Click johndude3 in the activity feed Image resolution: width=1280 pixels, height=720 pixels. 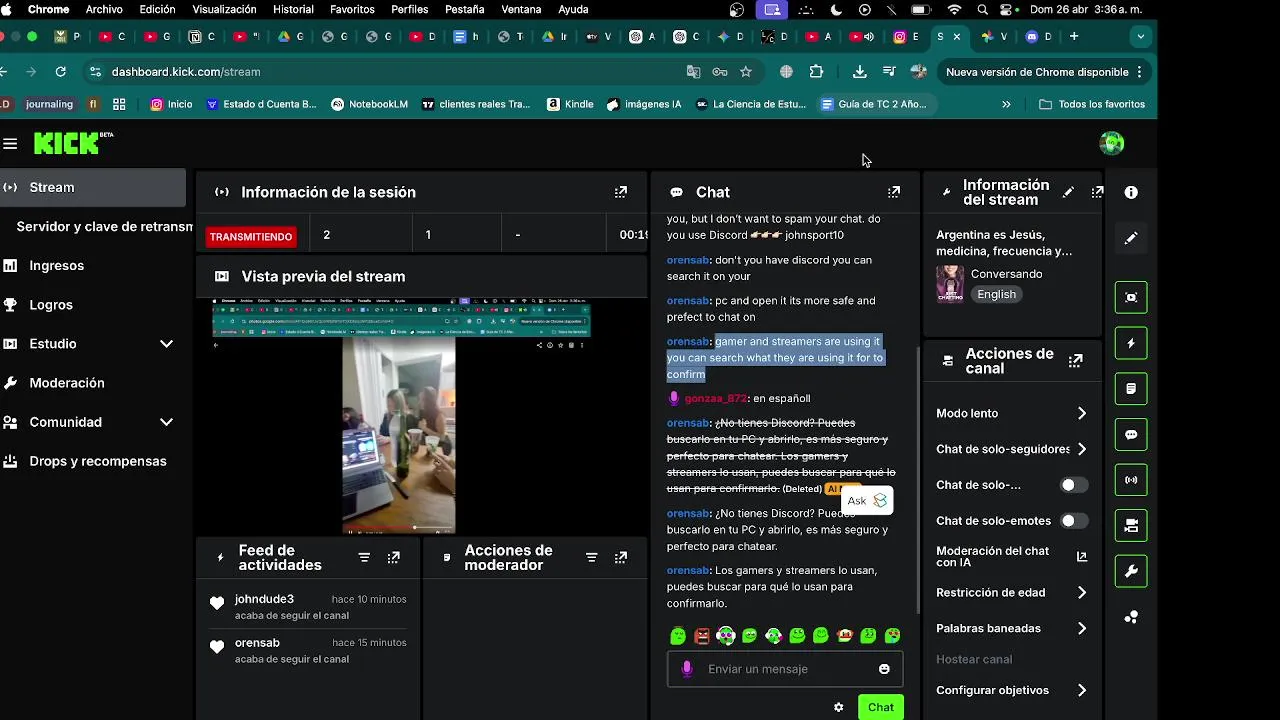click(264, 599)
